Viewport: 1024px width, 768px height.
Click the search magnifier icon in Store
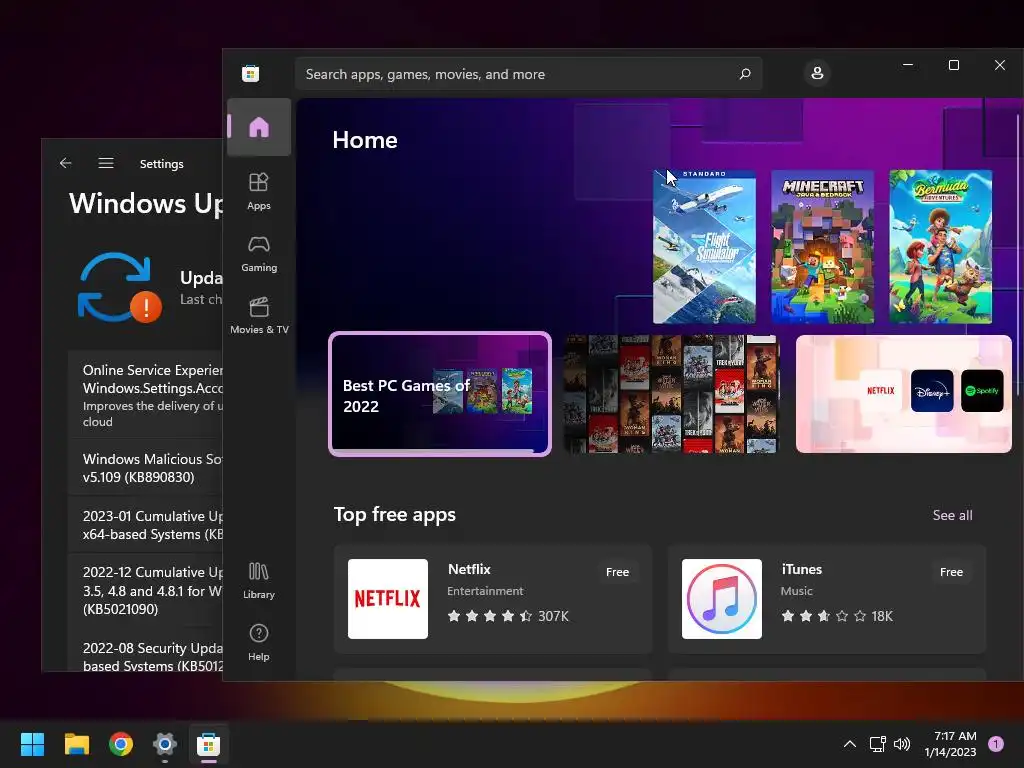coord(744,74)
